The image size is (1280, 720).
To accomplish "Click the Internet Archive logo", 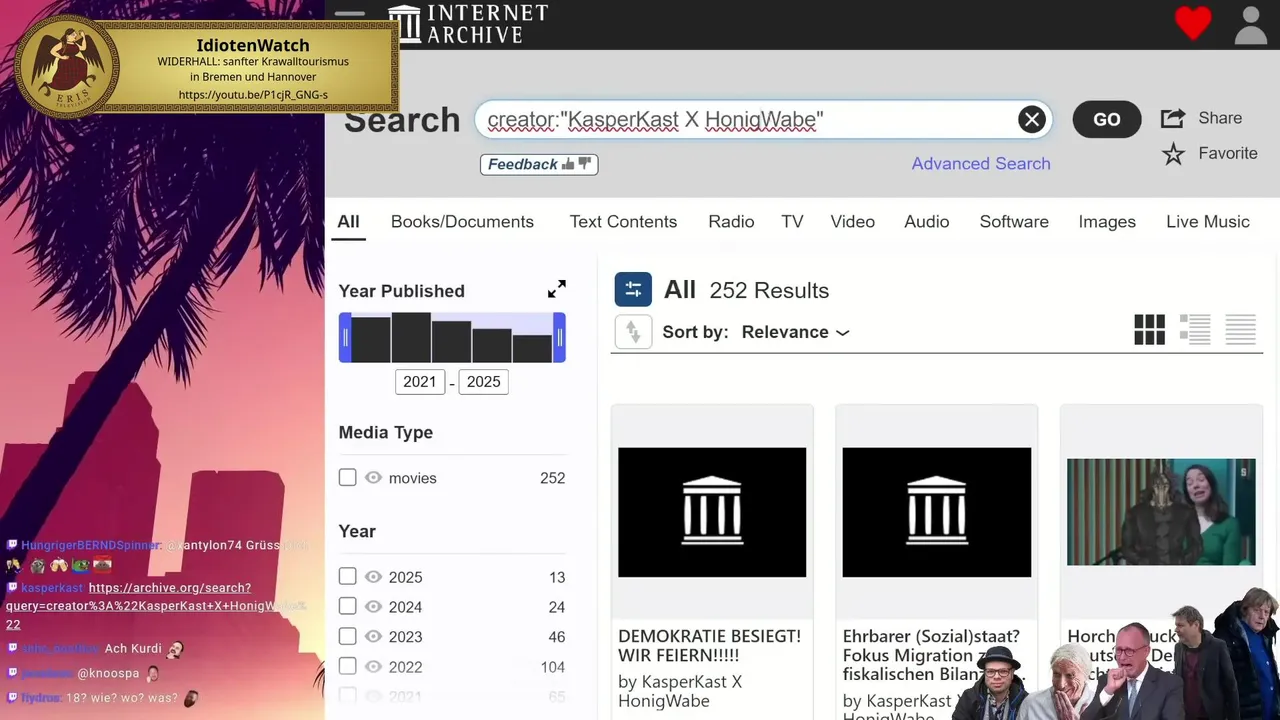I will (468, 24).
